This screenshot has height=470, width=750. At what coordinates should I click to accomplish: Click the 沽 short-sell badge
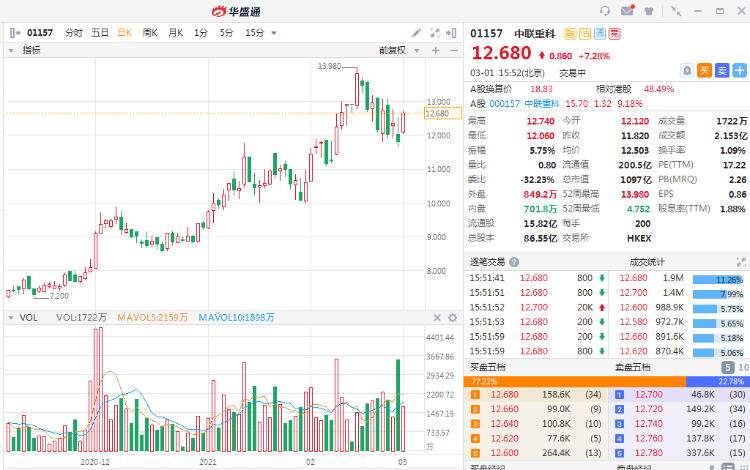click(585, 33)
